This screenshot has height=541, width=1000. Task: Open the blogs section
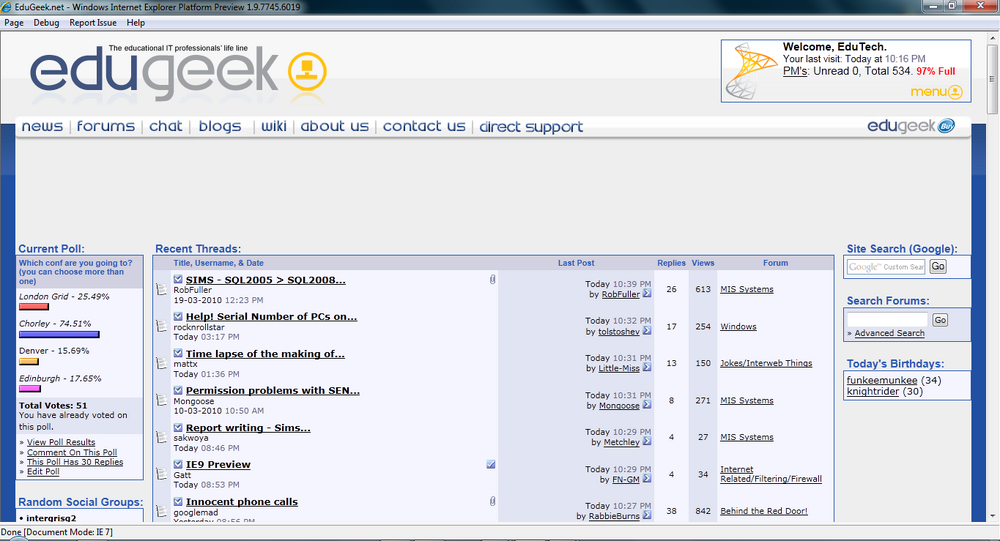tap(220, 126)
